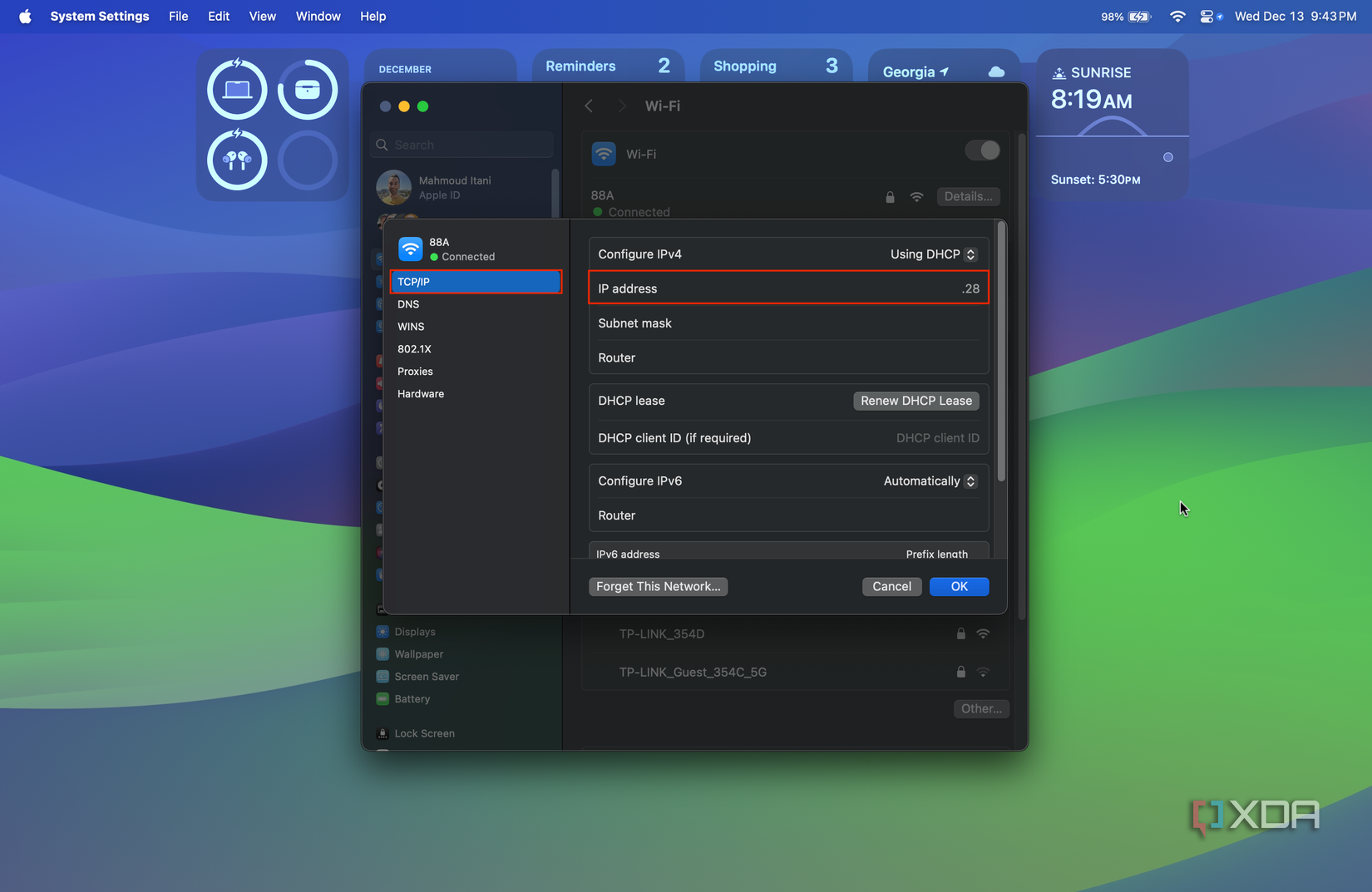Screen dimensions: 1372x892
Task: Click the Wi-Fi icon in the menu bar
Action: [x=1177, y=16]
